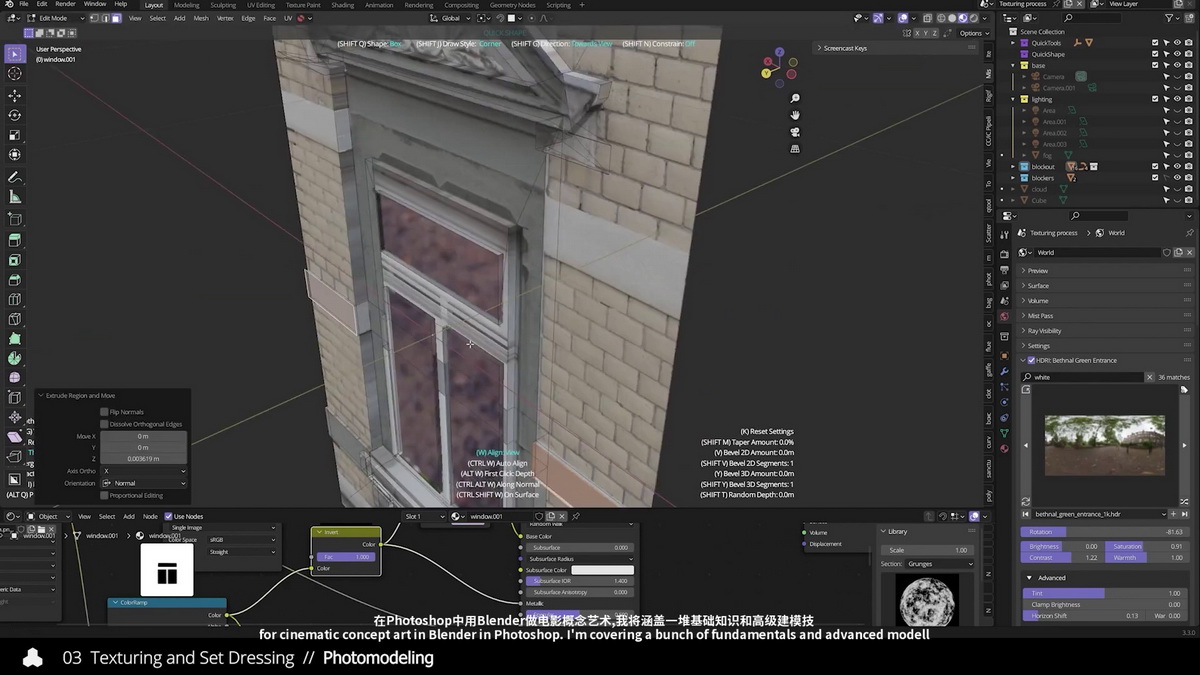
Task: Exclude QuickTools collection from view layer
Action: point(1155,43)
